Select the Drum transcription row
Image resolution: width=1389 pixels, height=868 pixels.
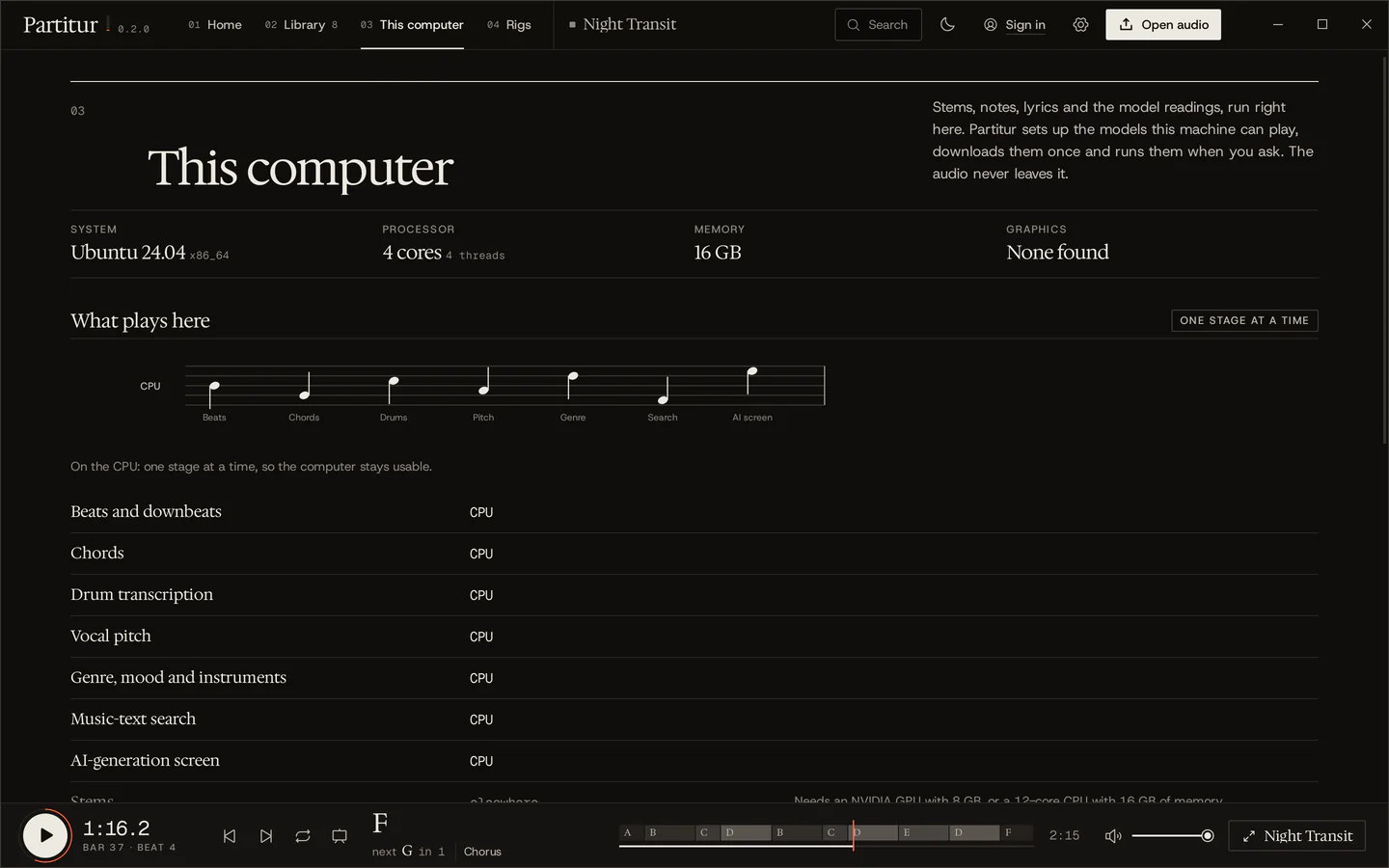click(694, 595)
